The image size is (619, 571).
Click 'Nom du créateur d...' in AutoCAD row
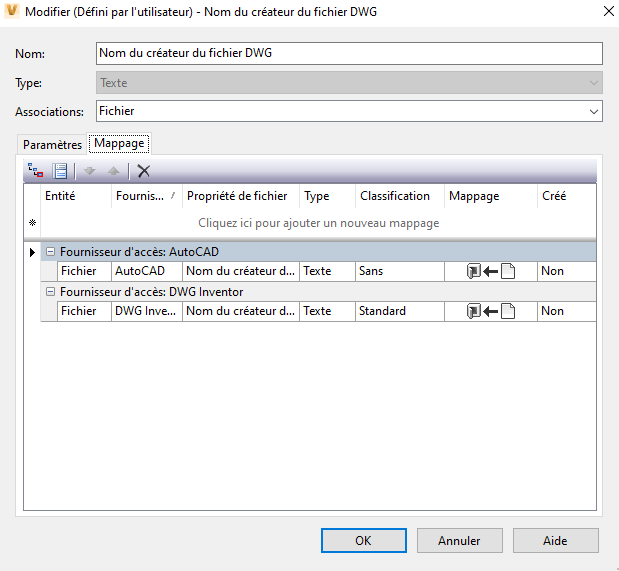coord(241,271)
